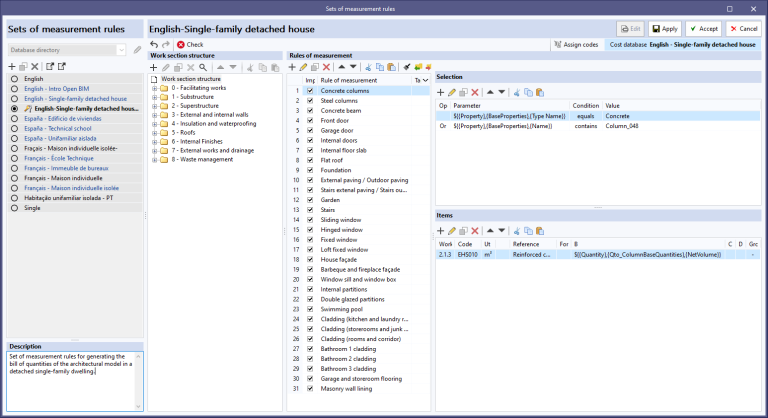Click the search magnifier in the Work section structure toolbar
The image size is (768, 418).
(203, 68)
